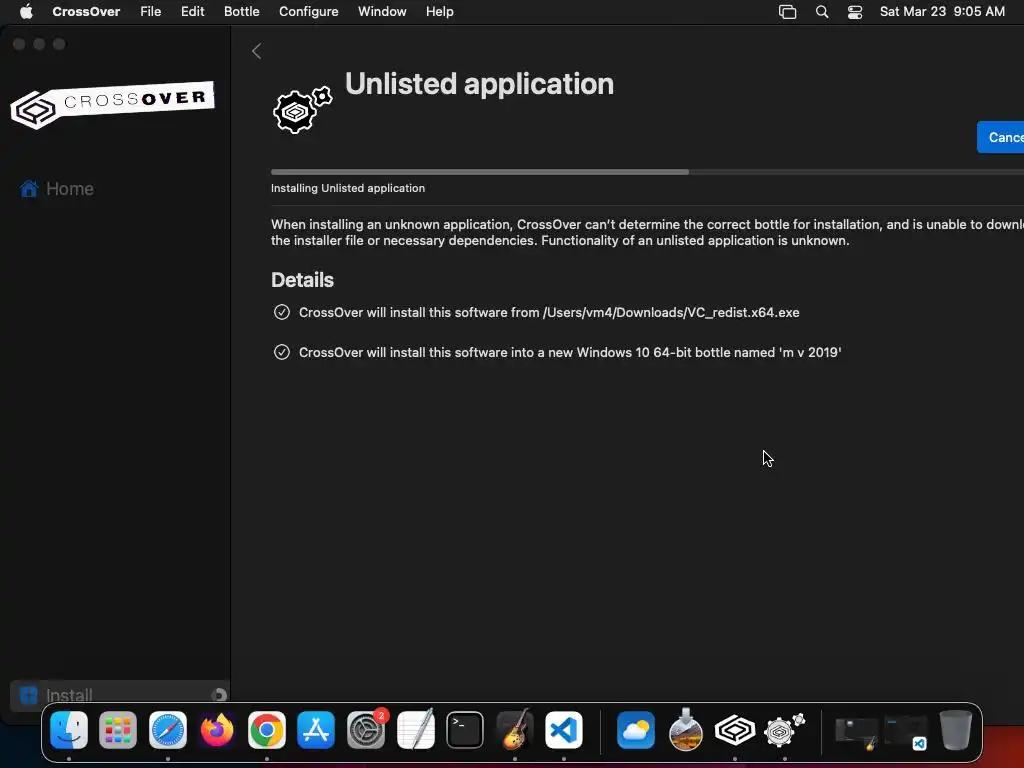Open the Help menu
The height and width of the screenshot is (768, 1024).
(x=440, y=12)
